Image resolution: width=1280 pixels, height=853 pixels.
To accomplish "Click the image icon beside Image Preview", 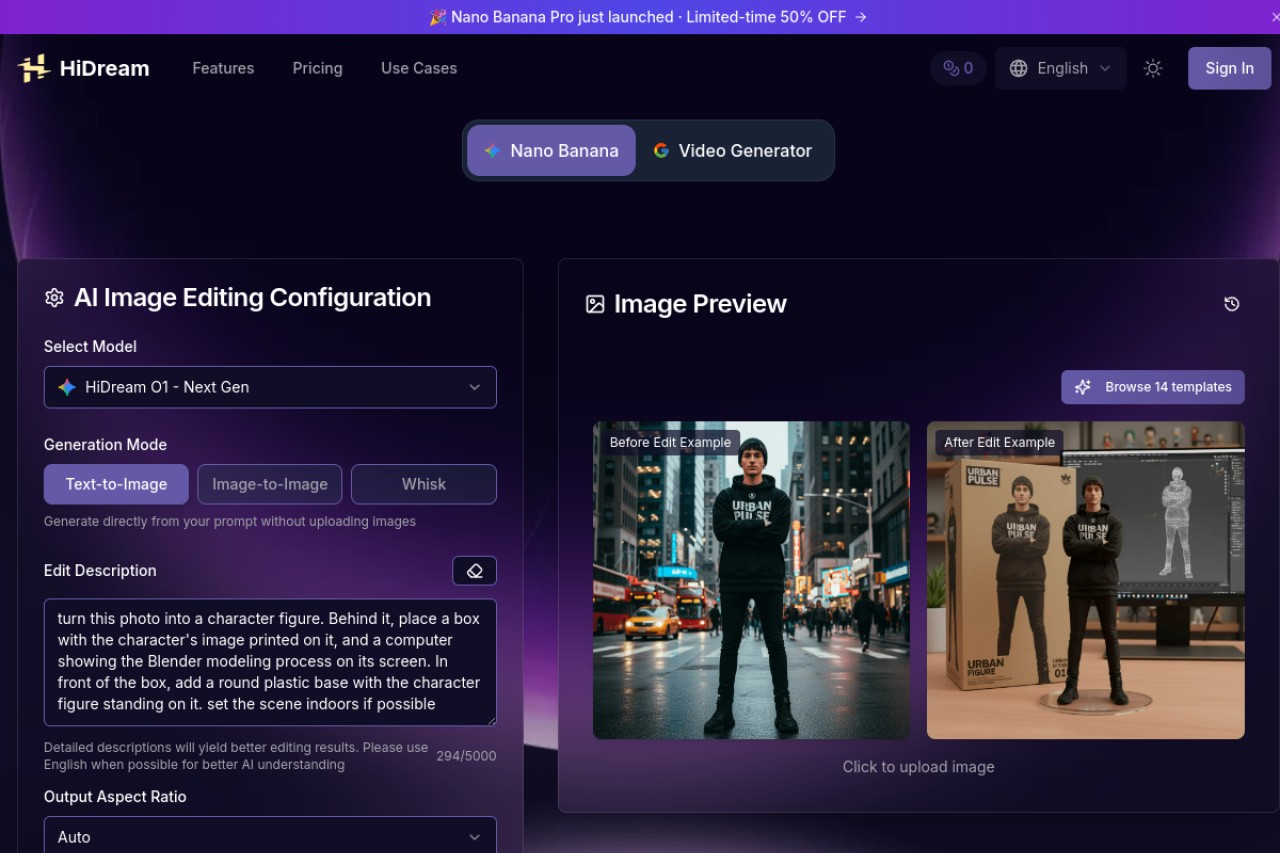I will click(x=595, y=304).
